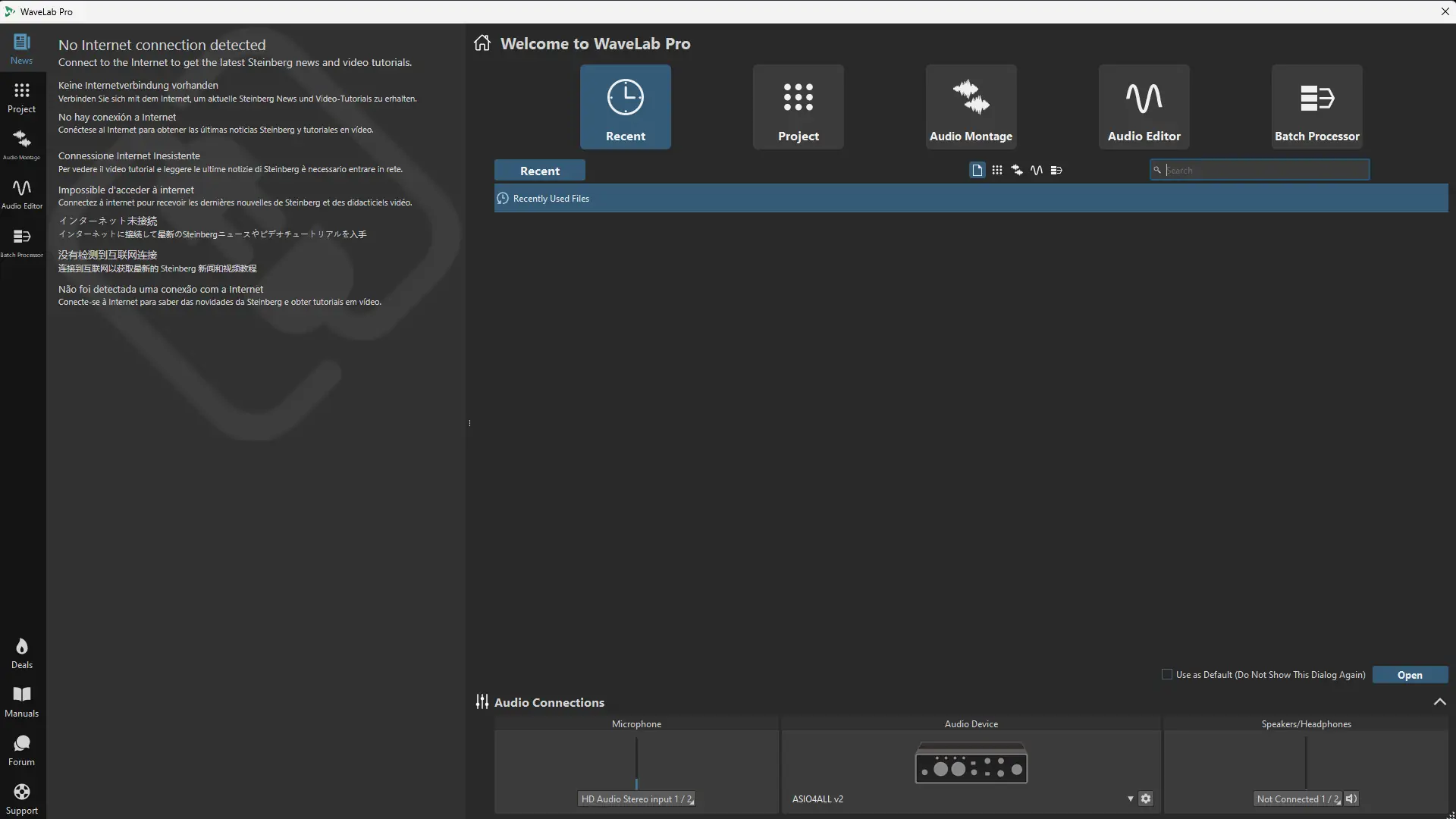Collapse the Audio Connections panel

pos(1439,702)
